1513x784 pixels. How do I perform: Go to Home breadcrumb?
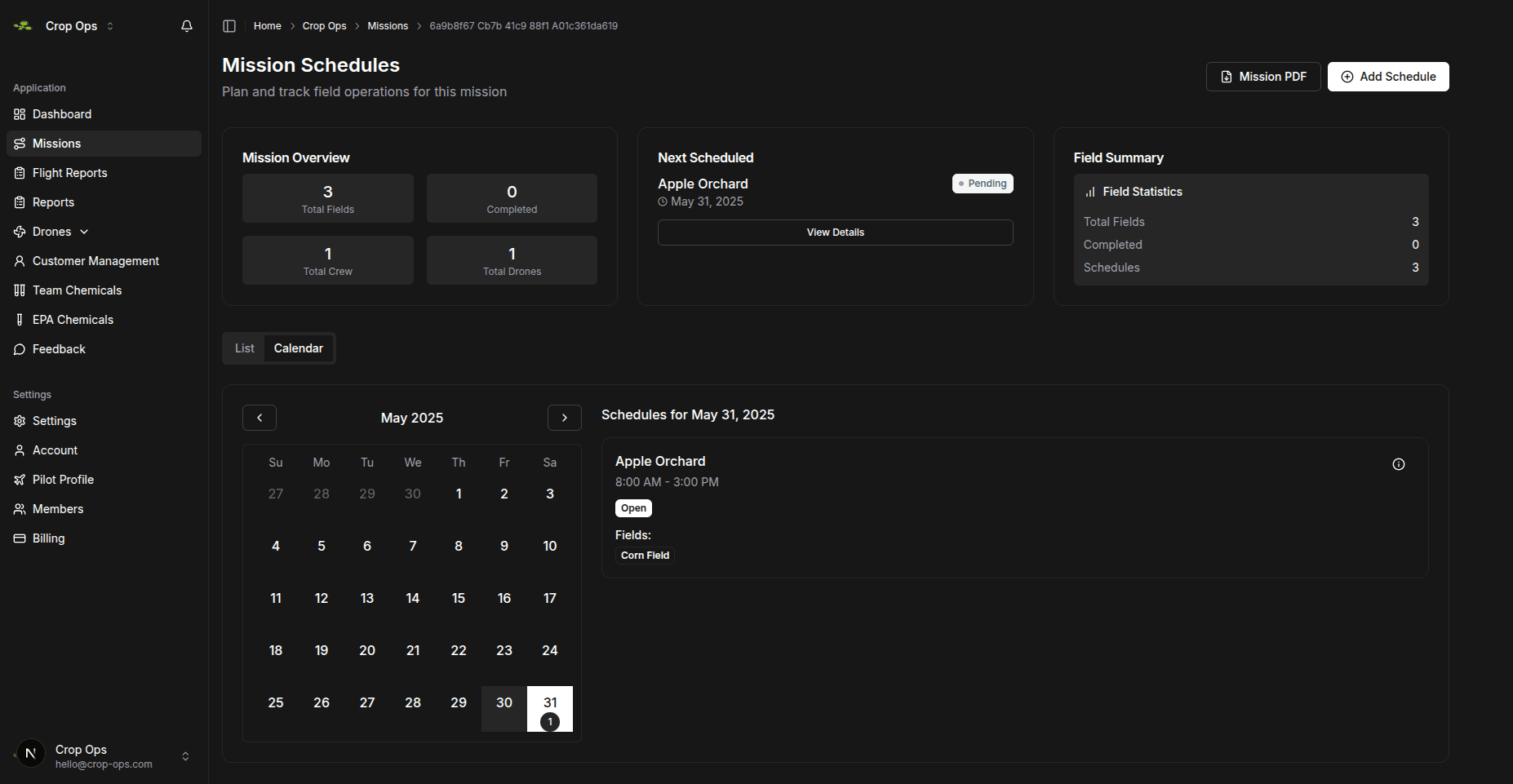point(267,26)
